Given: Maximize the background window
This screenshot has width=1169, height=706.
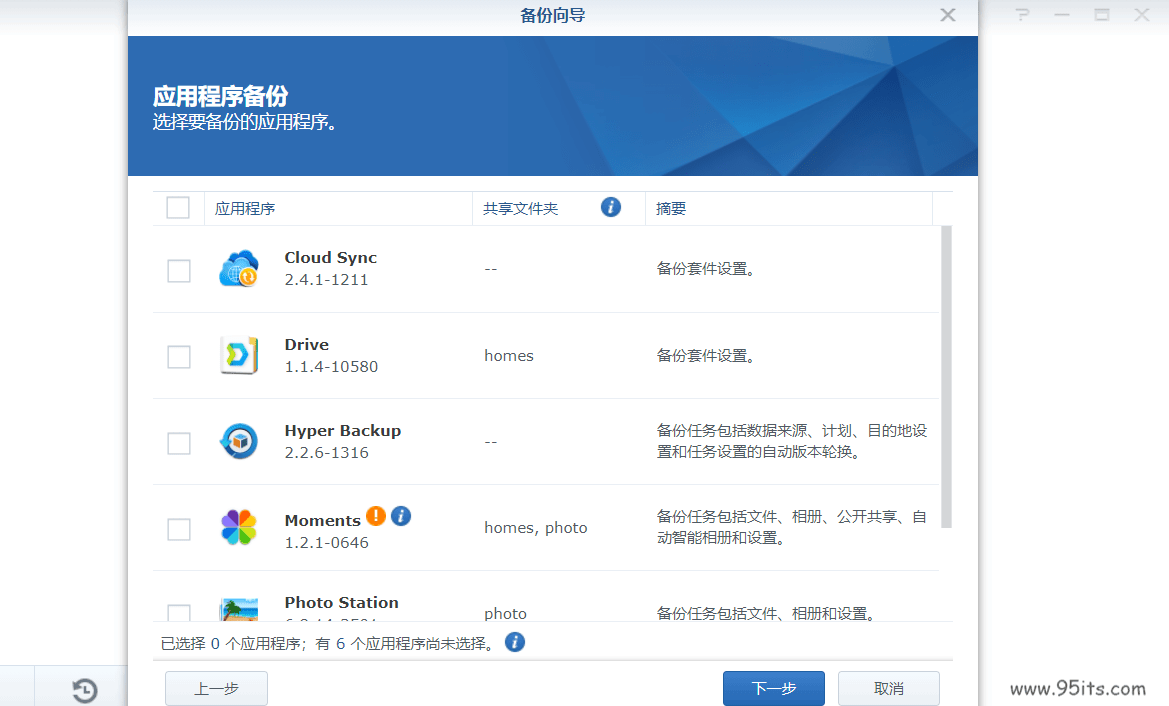Looking at the screenshot, I should (x=1102, y=15).
